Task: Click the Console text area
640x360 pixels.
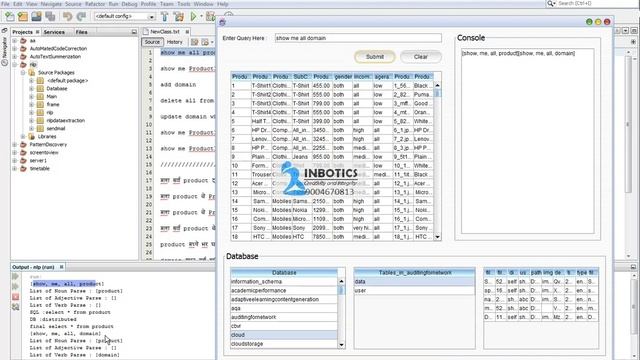Action: [527, 141]
